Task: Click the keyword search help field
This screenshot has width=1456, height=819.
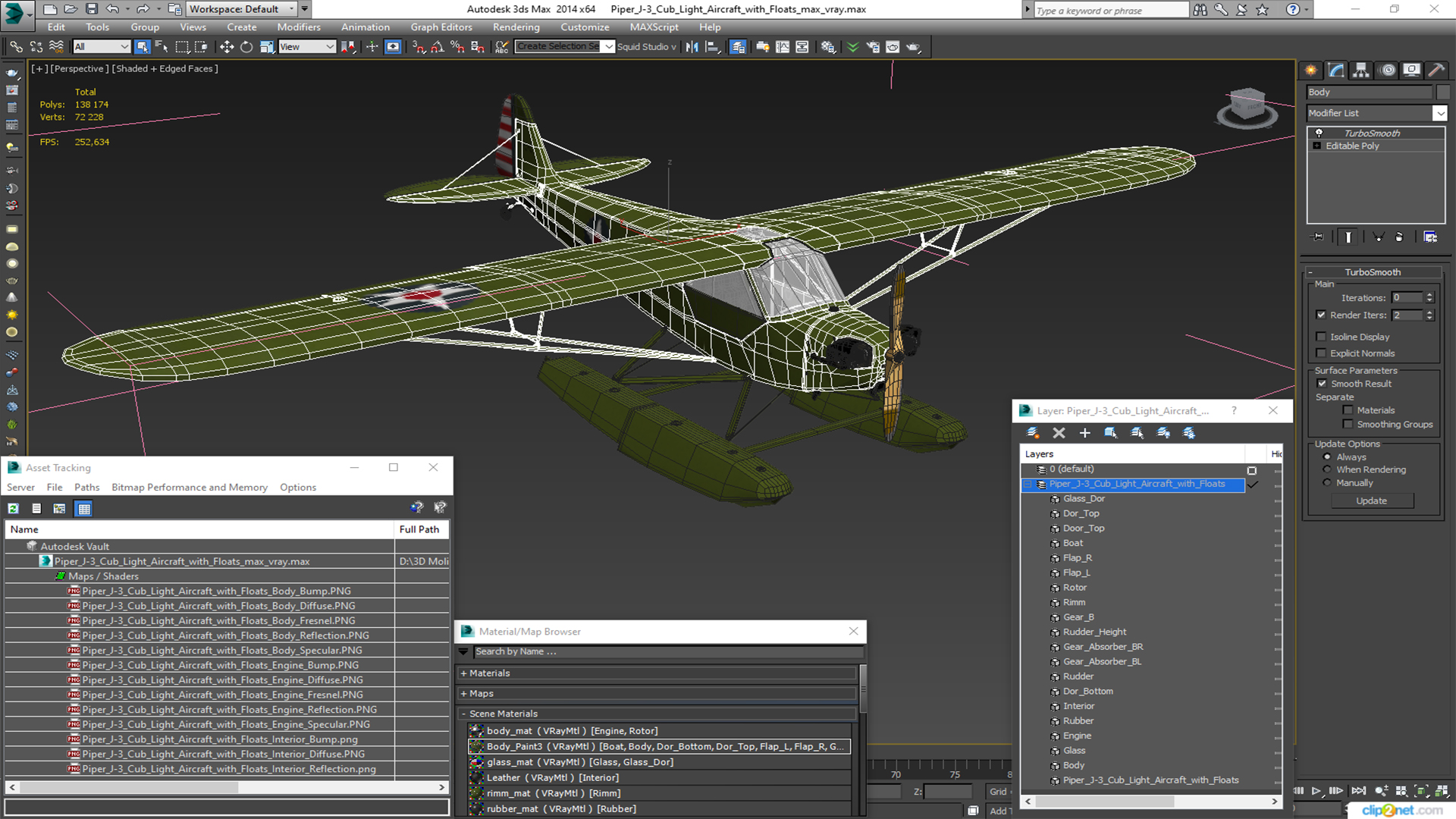Action: coord(1111,10)
